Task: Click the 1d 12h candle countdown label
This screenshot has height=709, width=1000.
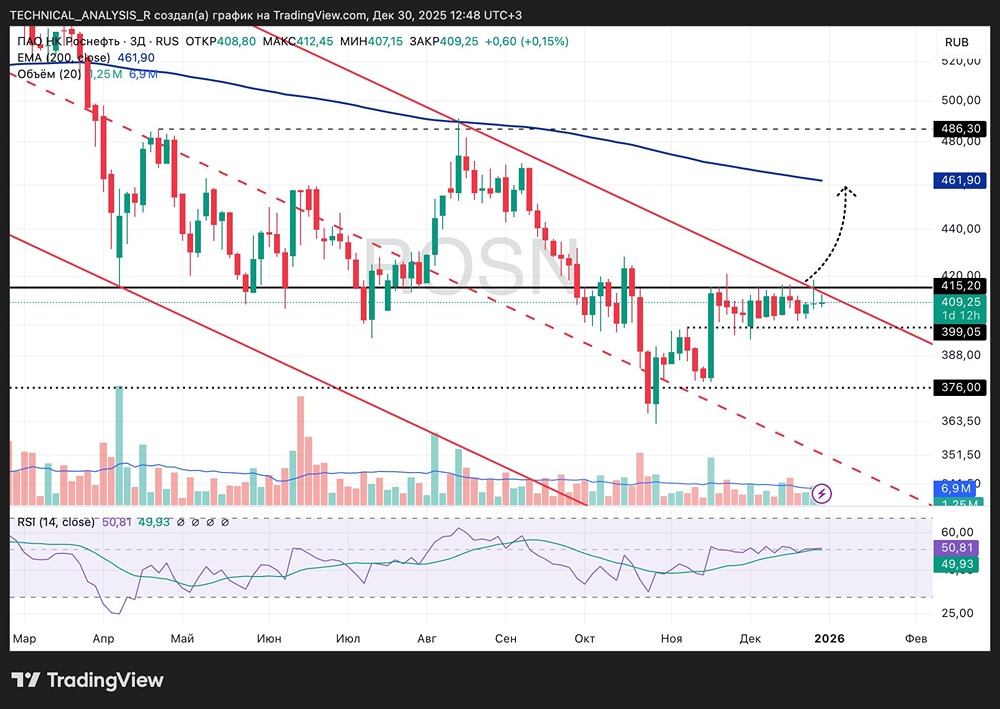Action: click(x=960, y=316)
